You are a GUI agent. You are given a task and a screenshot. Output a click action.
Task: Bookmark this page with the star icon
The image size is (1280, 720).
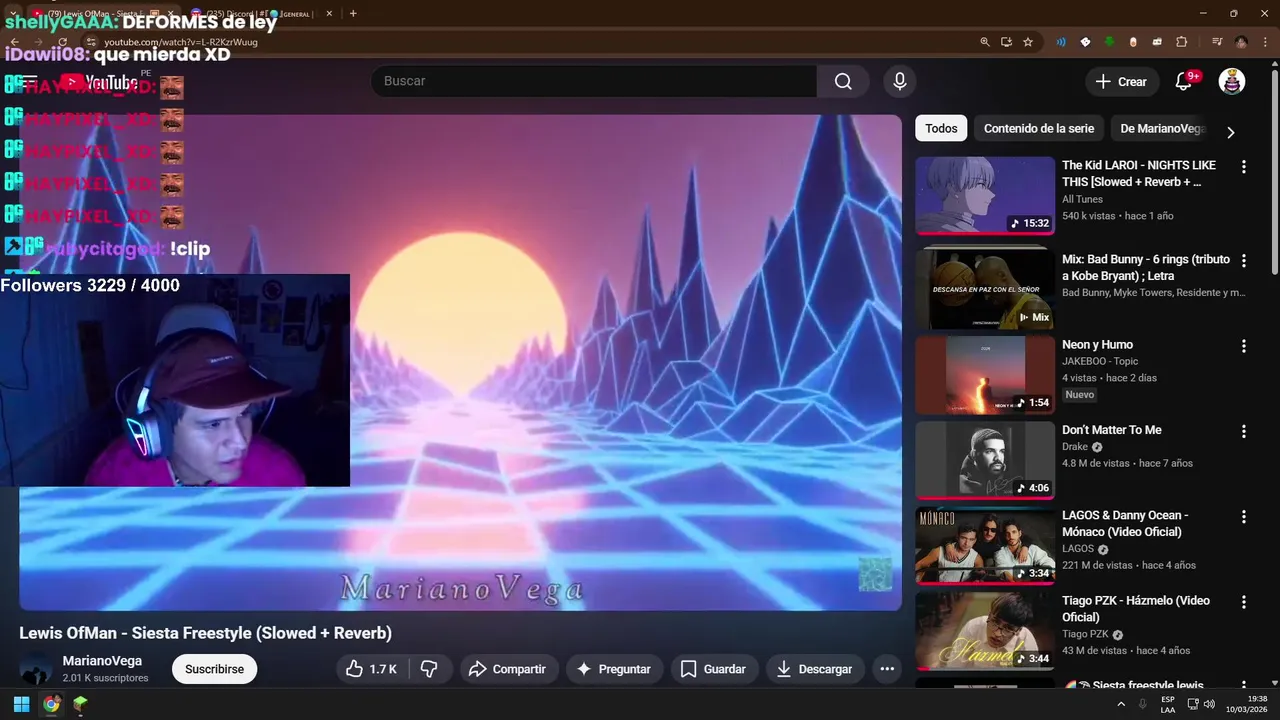[1028, 42]
